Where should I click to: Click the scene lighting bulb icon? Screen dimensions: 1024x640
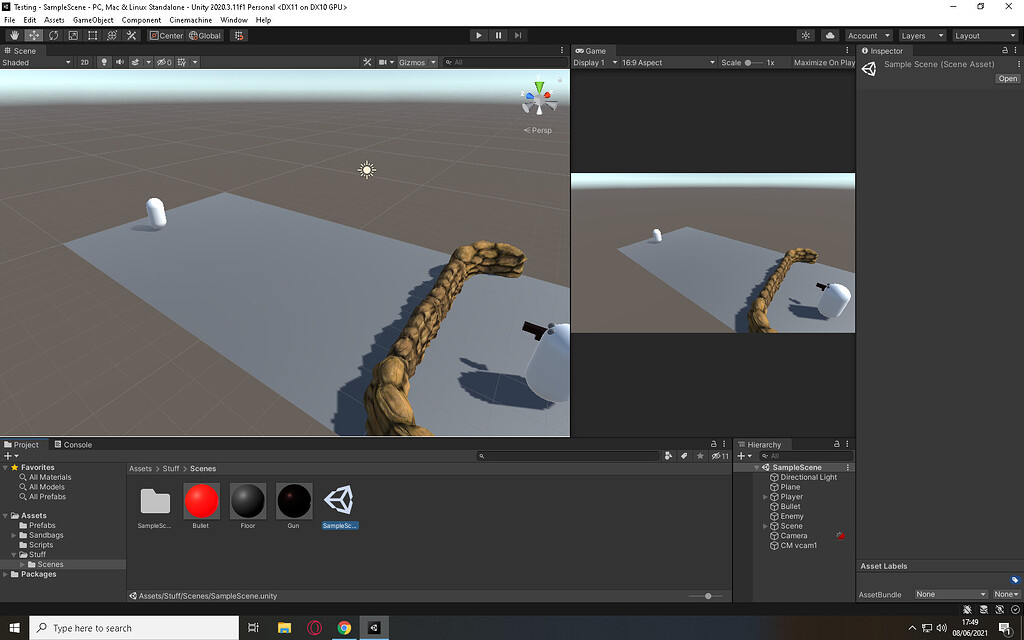point(104,61)
